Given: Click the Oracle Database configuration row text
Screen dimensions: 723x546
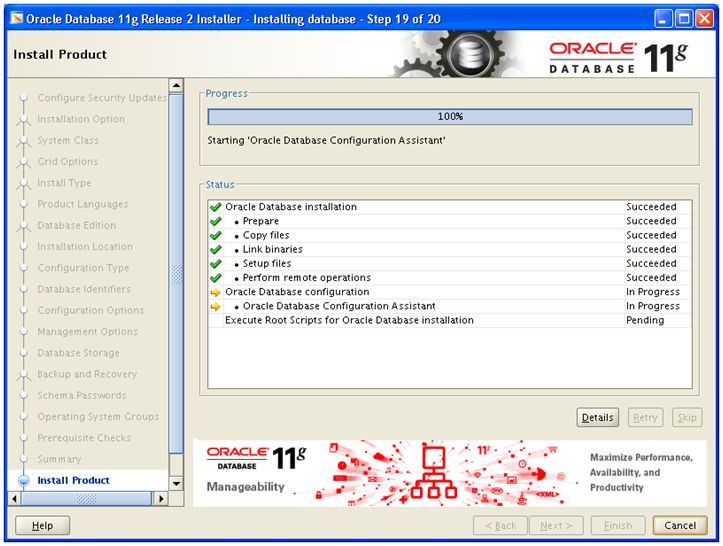Looking at the screenshot, I should coord(297,292).
